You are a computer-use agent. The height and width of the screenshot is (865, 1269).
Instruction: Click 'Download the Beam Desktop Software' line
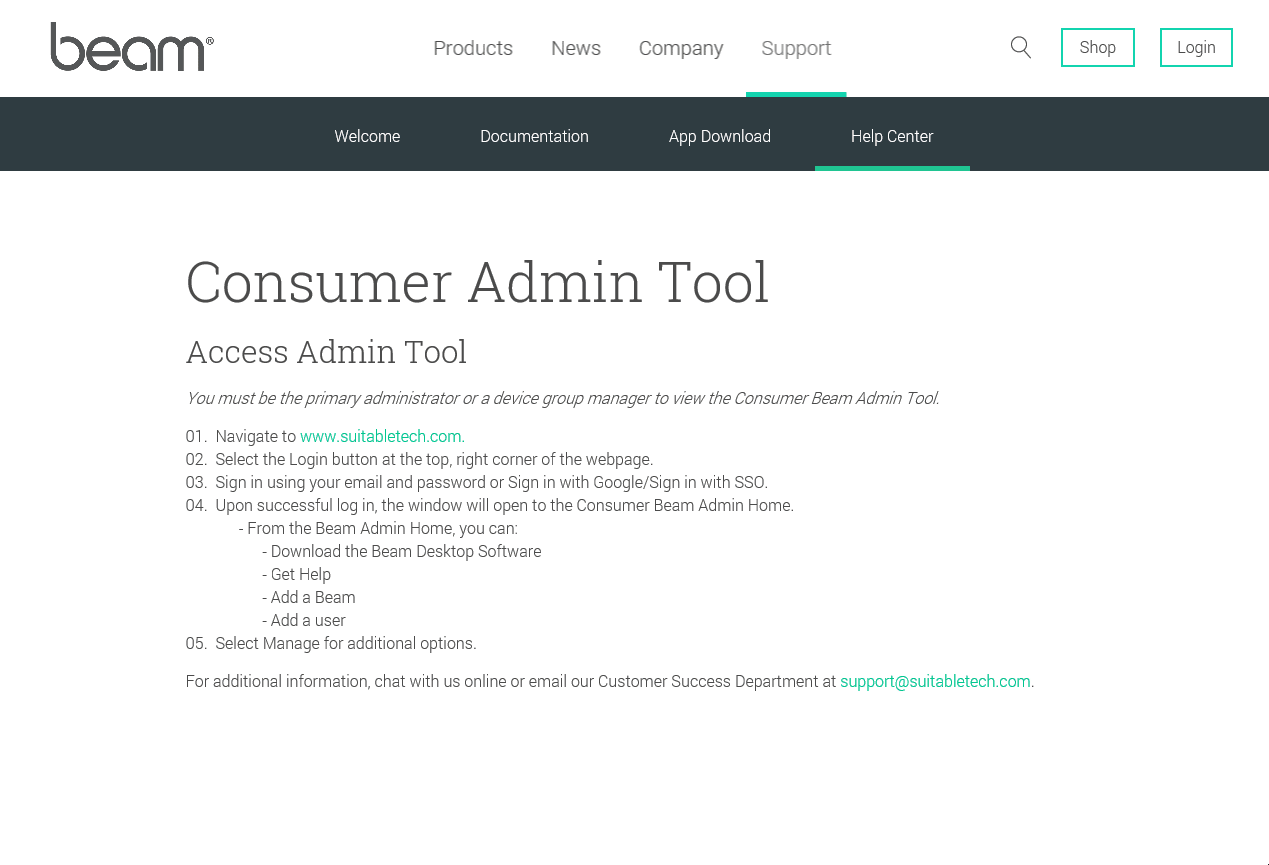point(402,551)
